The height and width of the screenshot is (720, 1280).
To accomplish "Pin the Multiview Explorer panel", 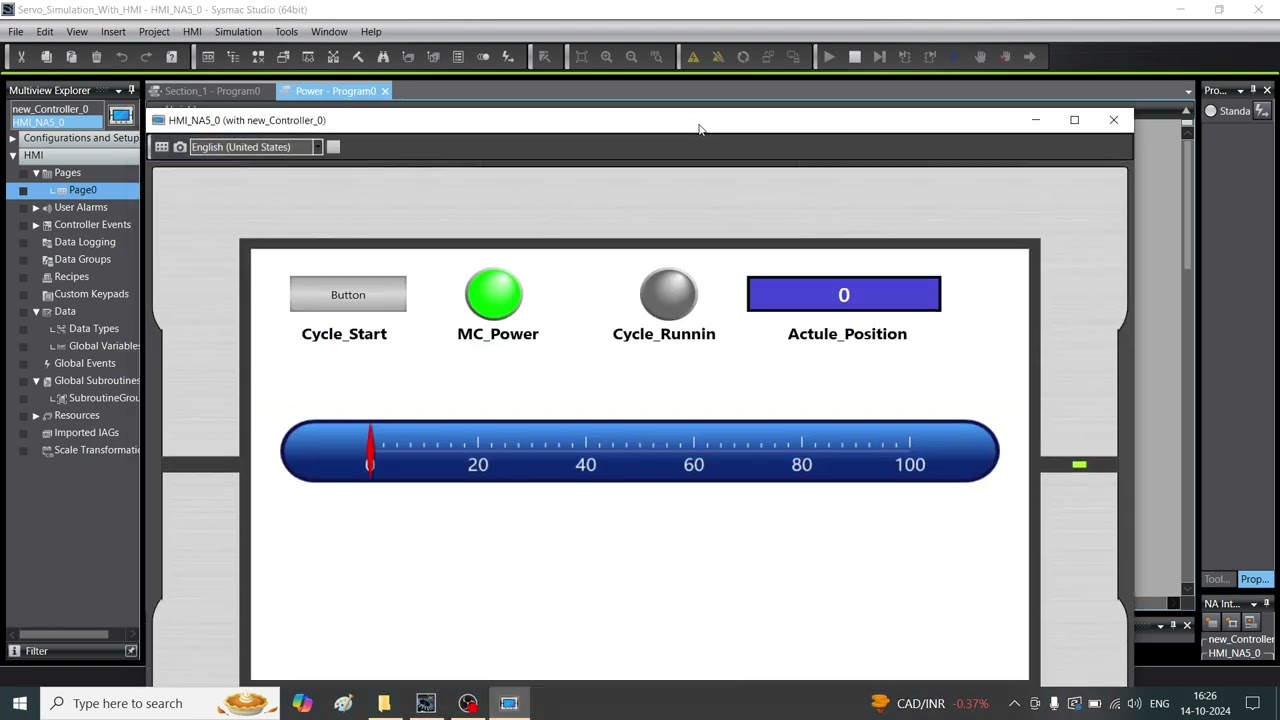I will pyautogui.click(x=131, y=90).
